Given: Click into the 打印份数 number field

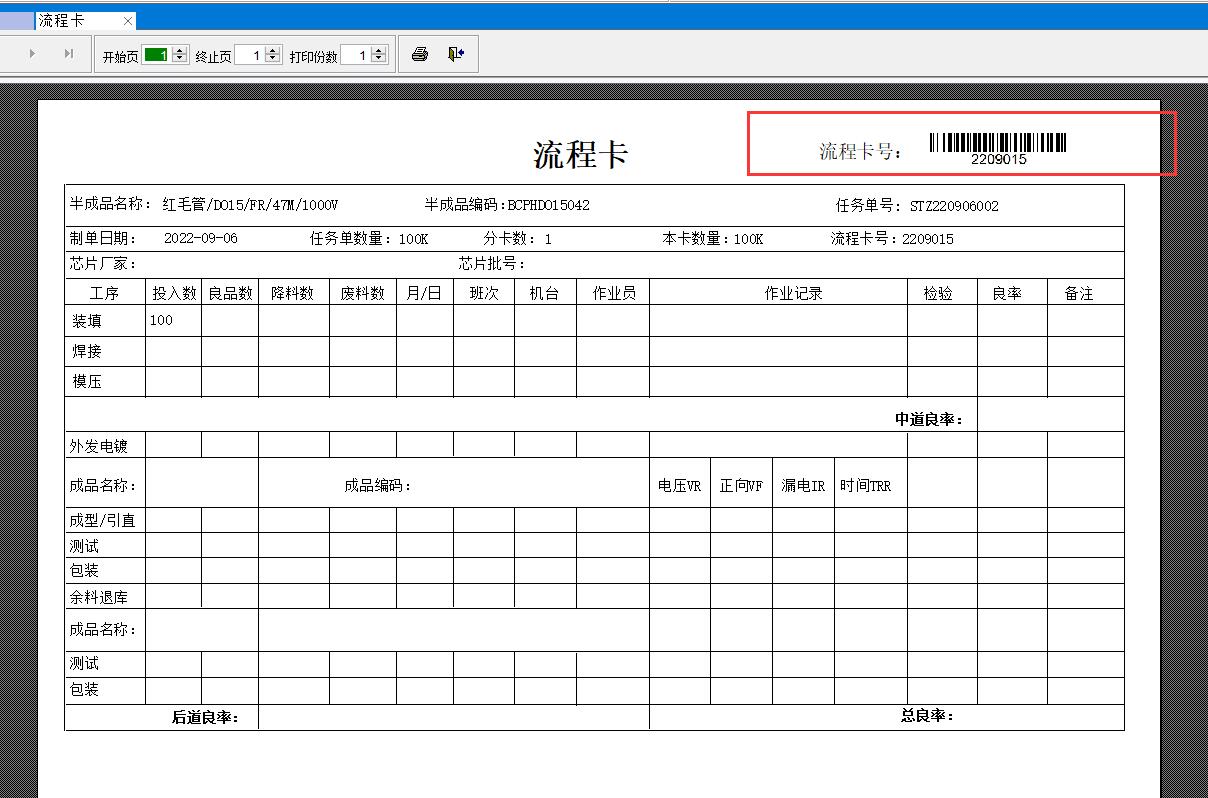Looking at the screenshot, I should [355, 55].
